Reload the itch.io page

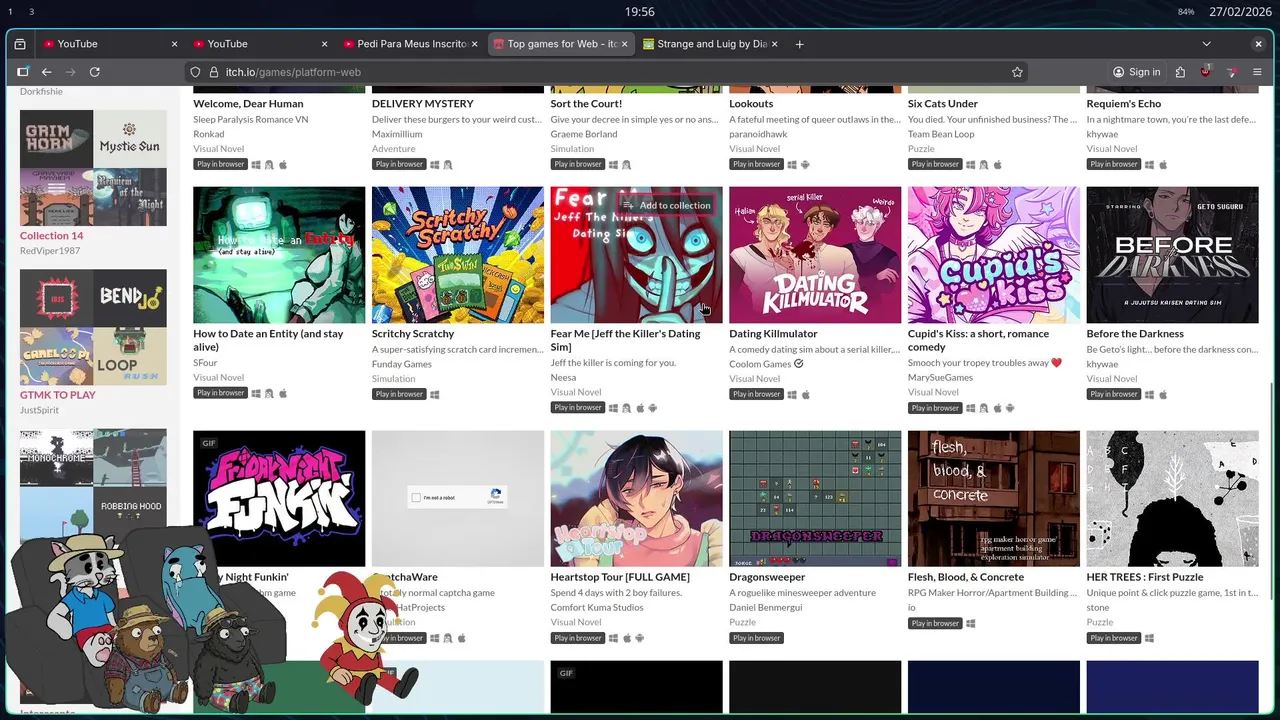click(x=94, y=72)
